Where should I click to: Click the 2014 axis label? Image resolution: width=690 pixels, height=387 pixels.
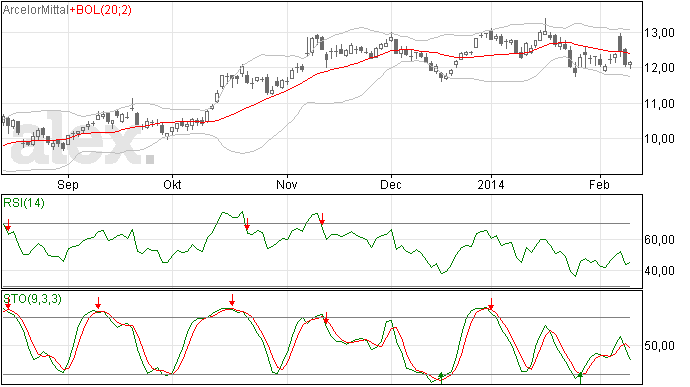pos(491,184)
